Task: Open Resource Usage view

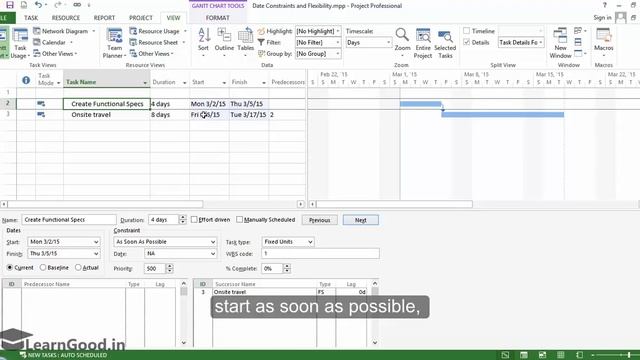Action: pyautogui.click(x=155, y=31)
